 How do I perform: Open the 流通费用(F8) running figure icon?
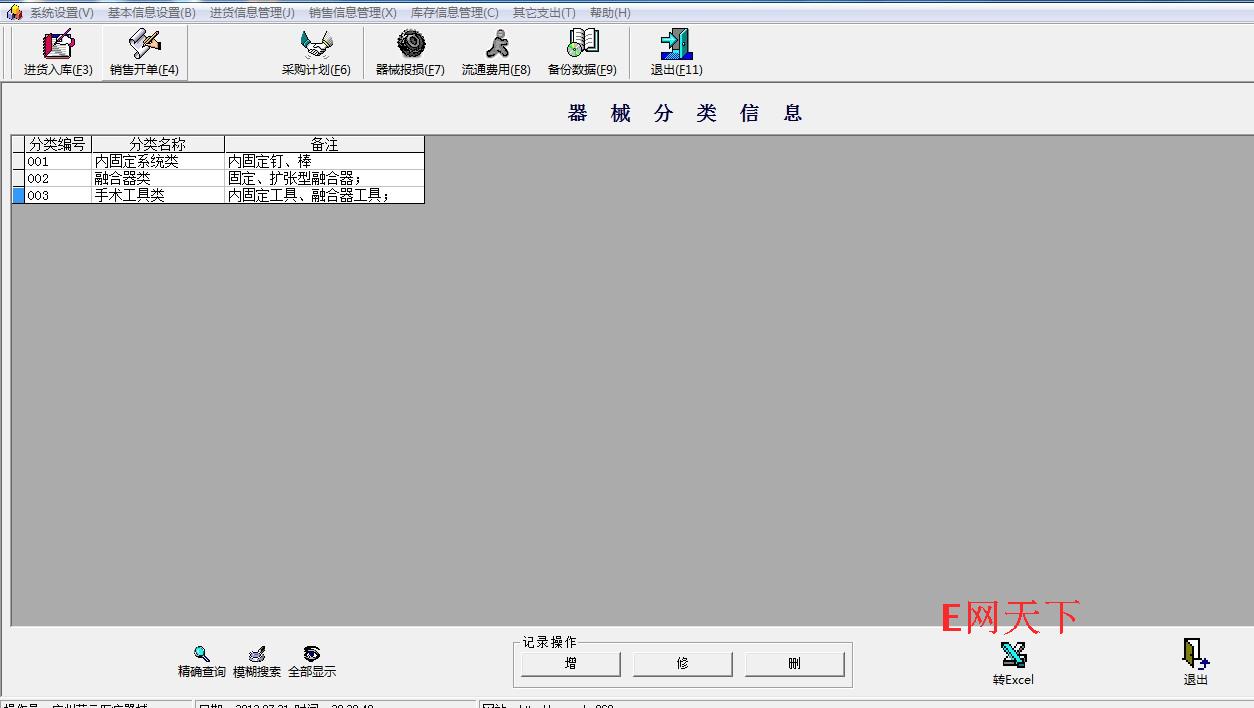click(x=496, y=53)
